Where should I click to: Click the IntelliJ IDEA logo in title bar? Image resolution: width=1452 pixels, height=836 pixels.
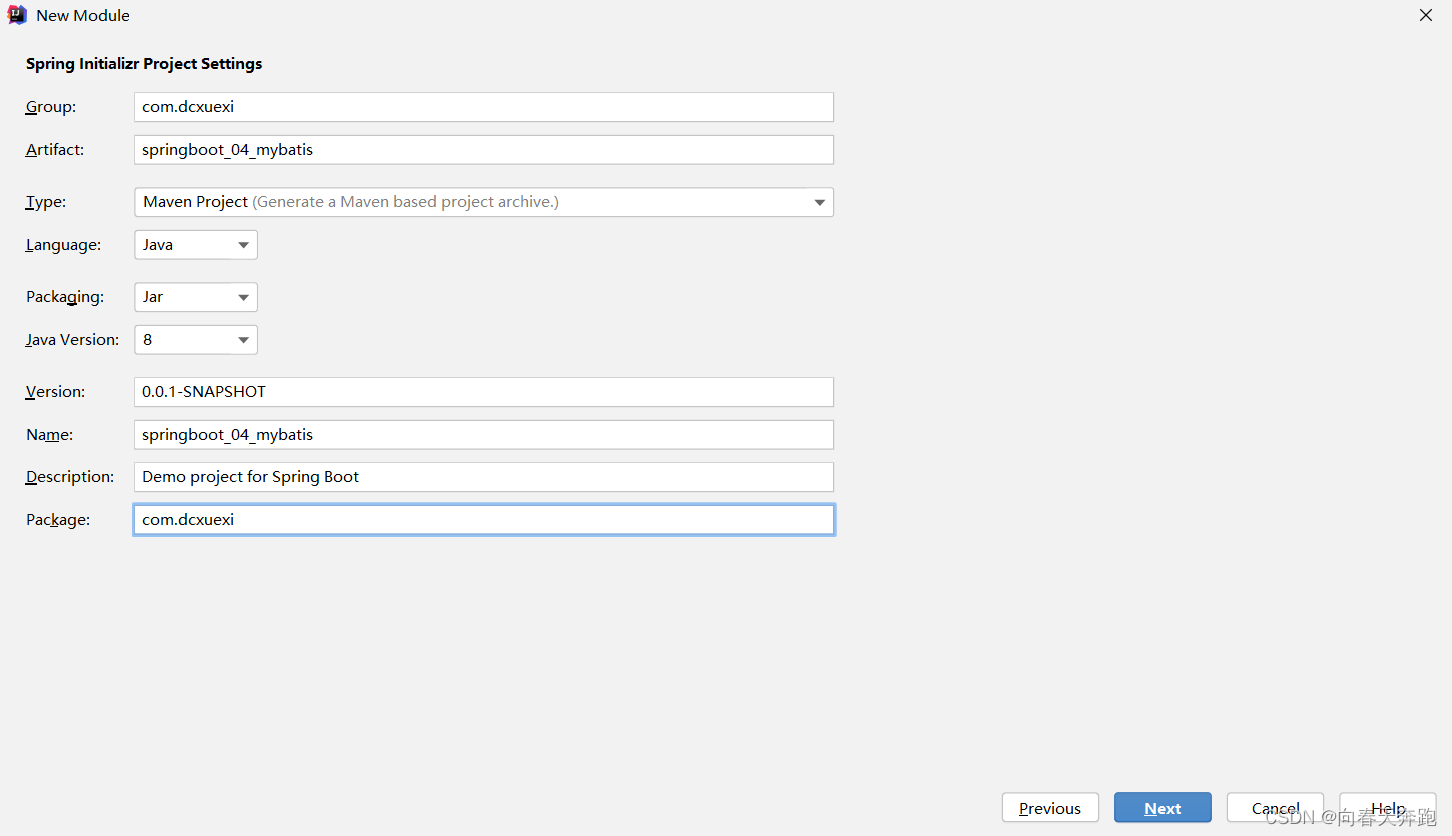(x=17, y=15)
